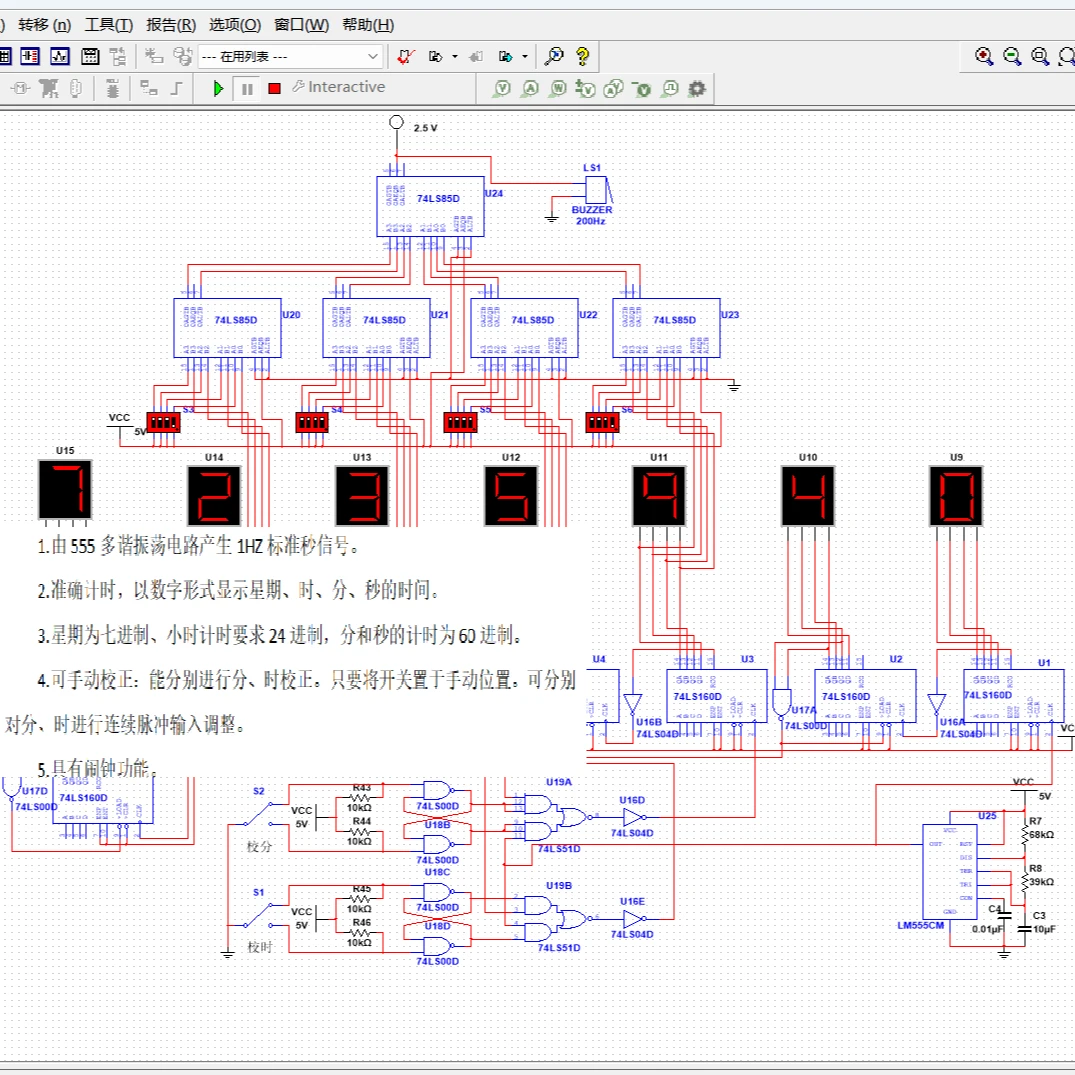Open the 转移(n) menu
This screenshot has width=1075, height=1075.
(45, 25)
